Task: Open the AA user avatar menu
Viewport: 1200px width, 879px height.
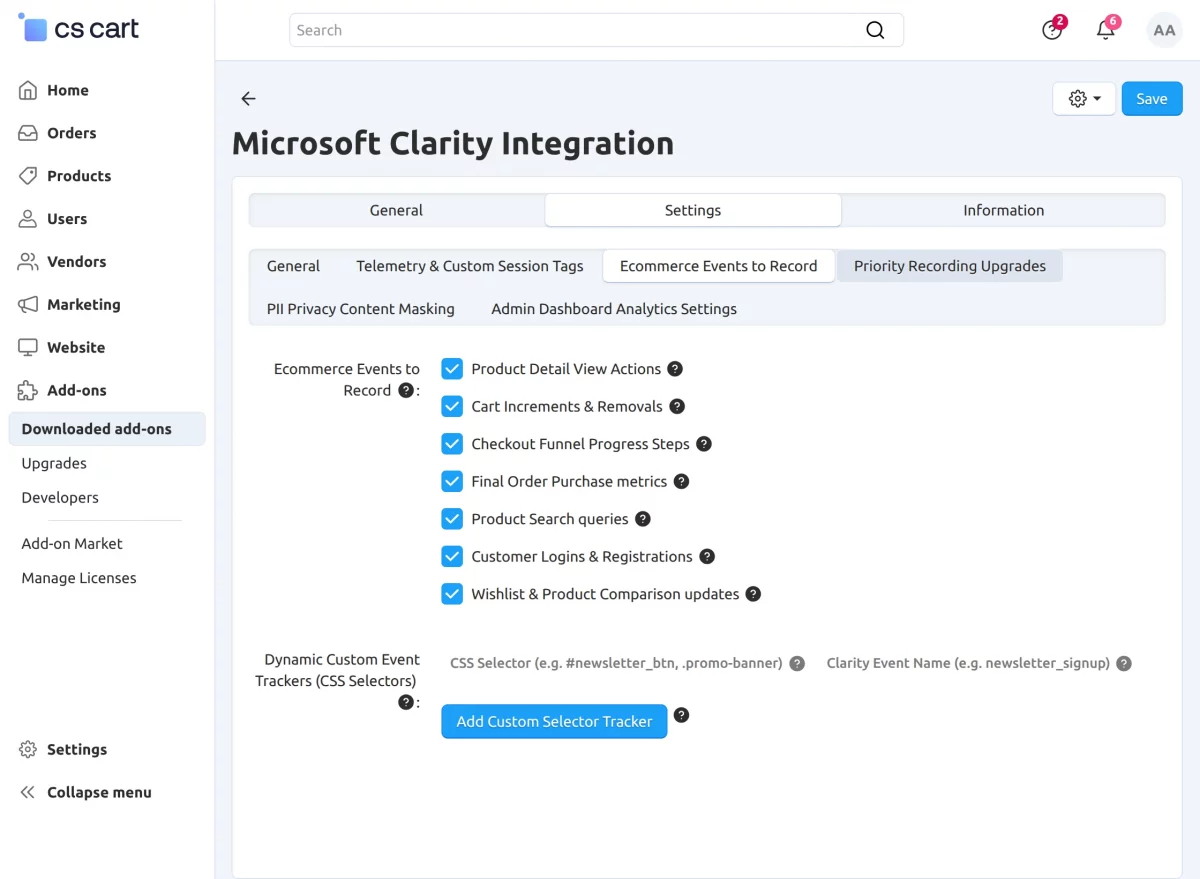Action: (x=1164, y=30)
